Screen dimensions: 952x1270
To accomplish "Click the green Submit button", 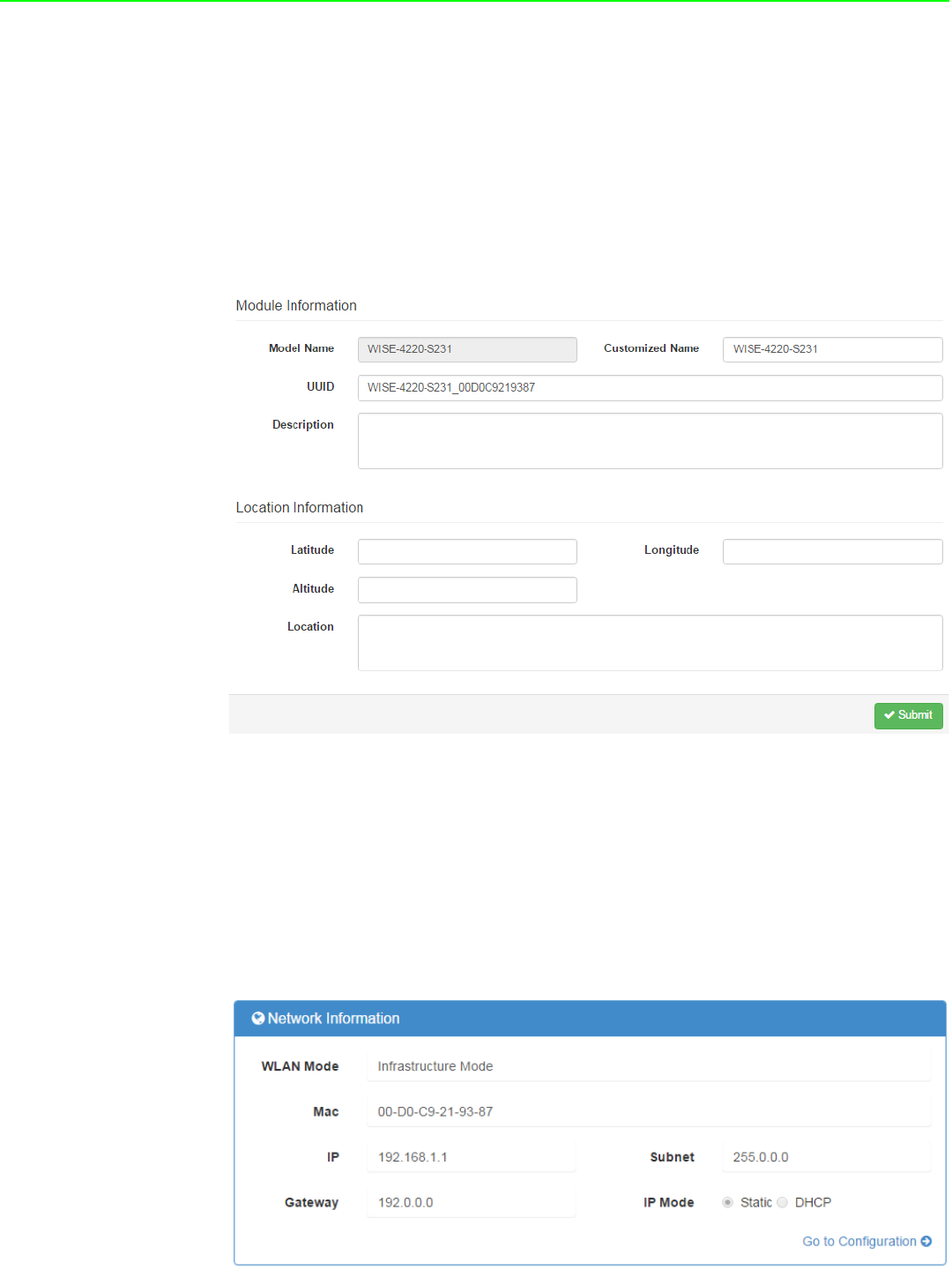I will point(908,715).
